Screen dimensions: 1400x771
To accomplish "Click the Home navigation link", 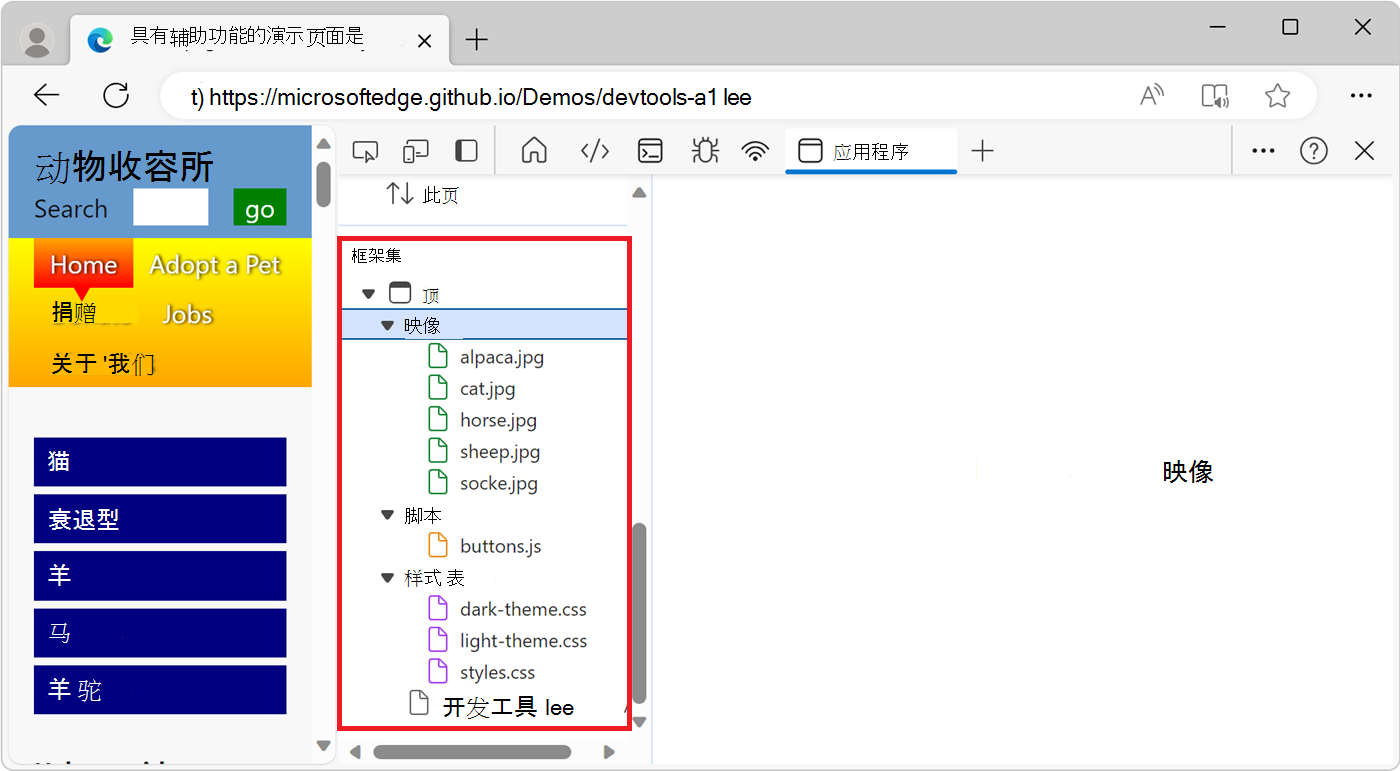I will 84,264.
